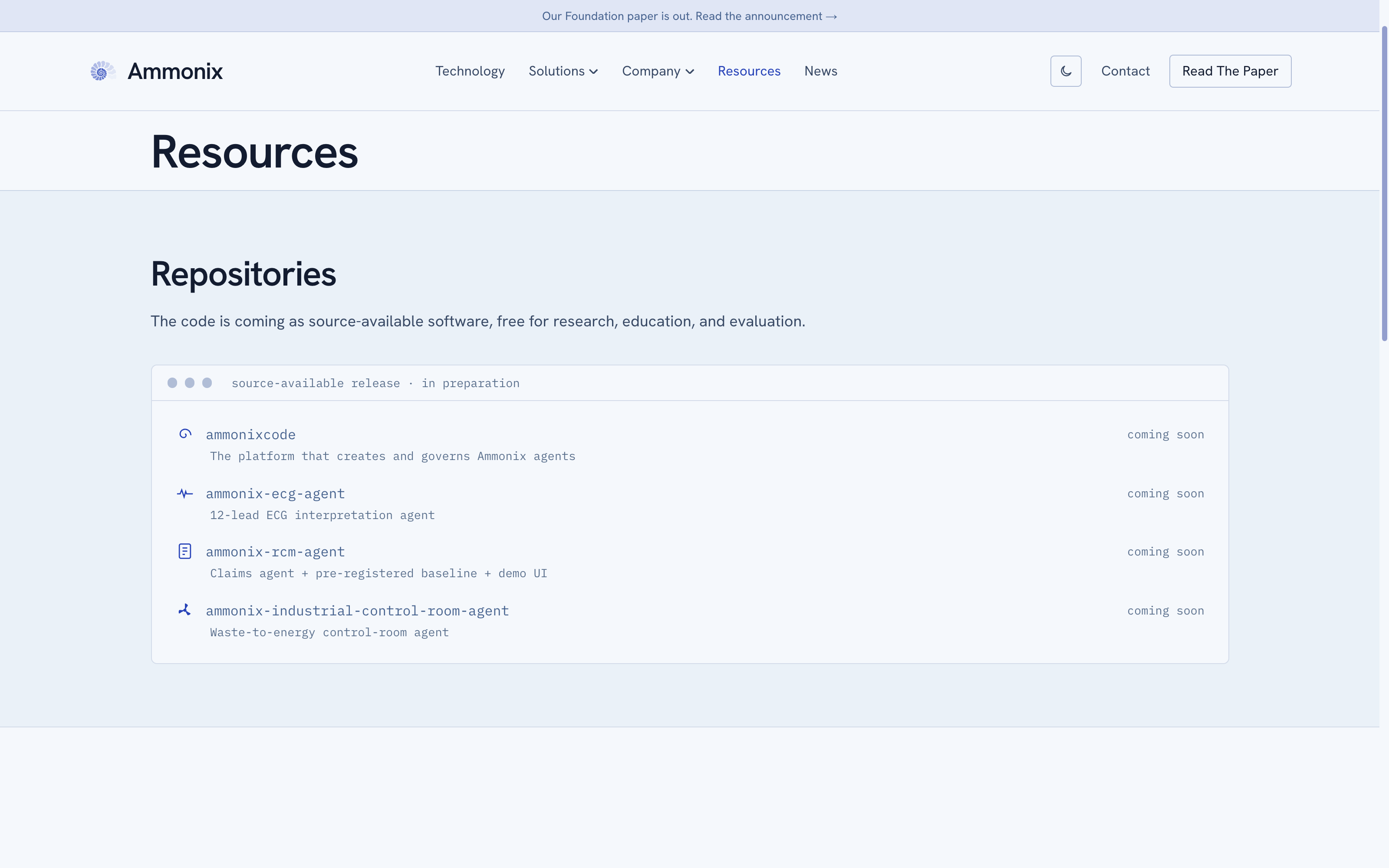Screen dimensions: 1389x868
Task: Click the rcm-agent document icon
Action: 185,552
